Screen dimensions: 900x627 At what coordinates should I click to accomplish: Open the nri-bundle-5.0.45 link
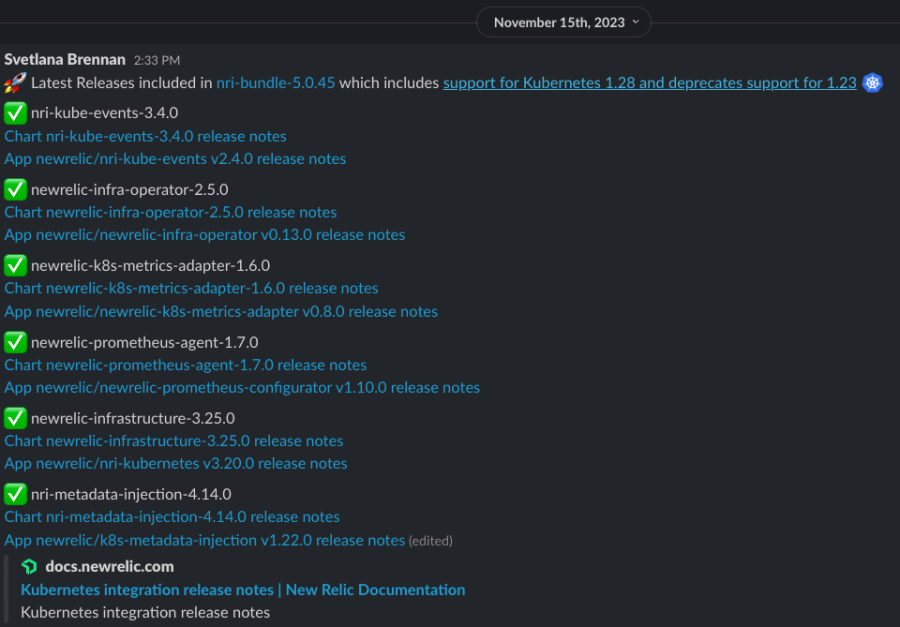coord(275,83)
